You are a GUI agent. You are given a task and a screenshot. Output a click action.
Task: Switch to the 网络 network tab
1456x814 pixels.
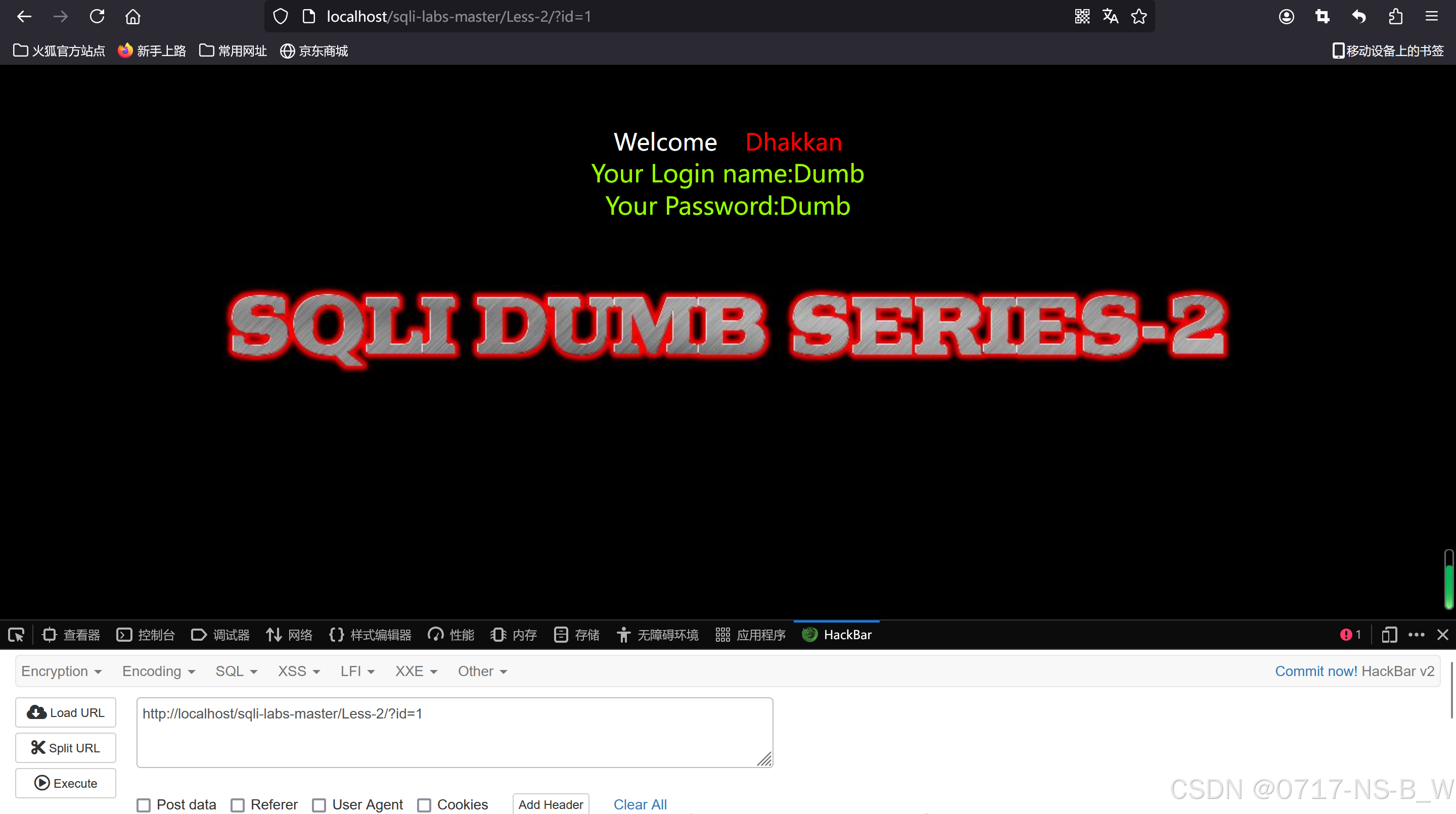(289, 635)
